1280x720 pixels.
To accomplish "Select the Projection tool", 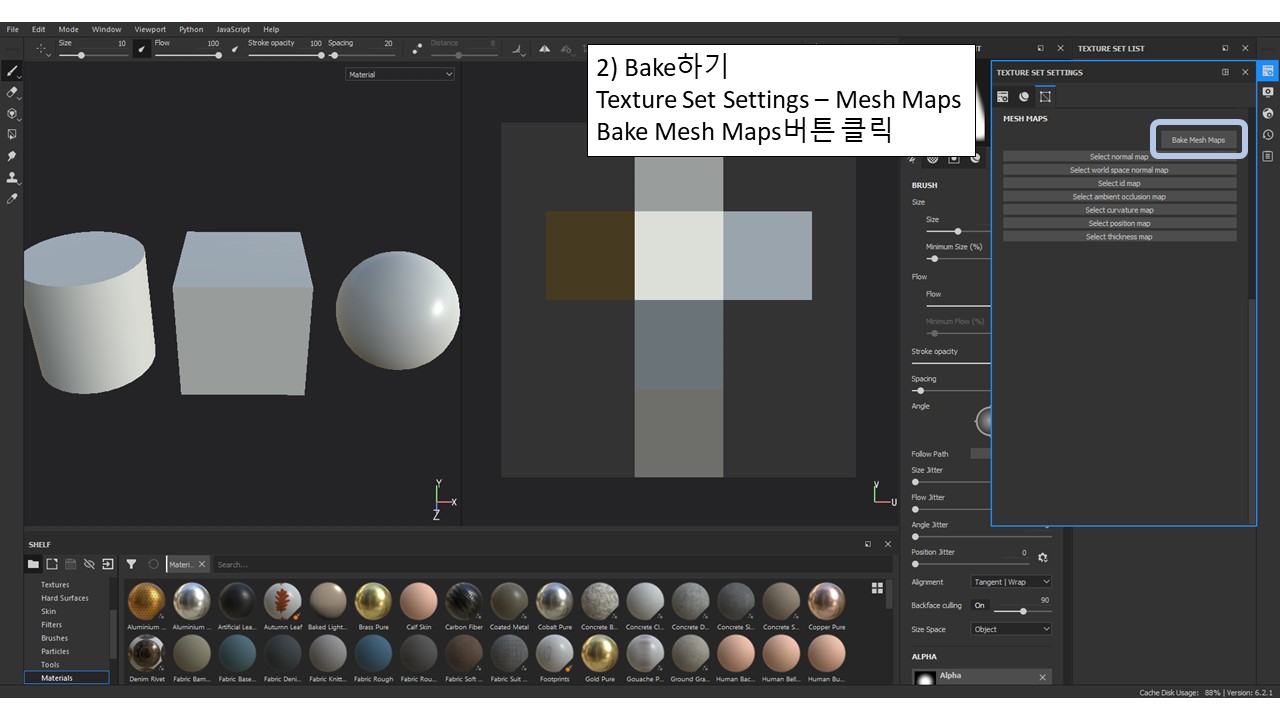I will pyautogui.click(x=12, y=113).
